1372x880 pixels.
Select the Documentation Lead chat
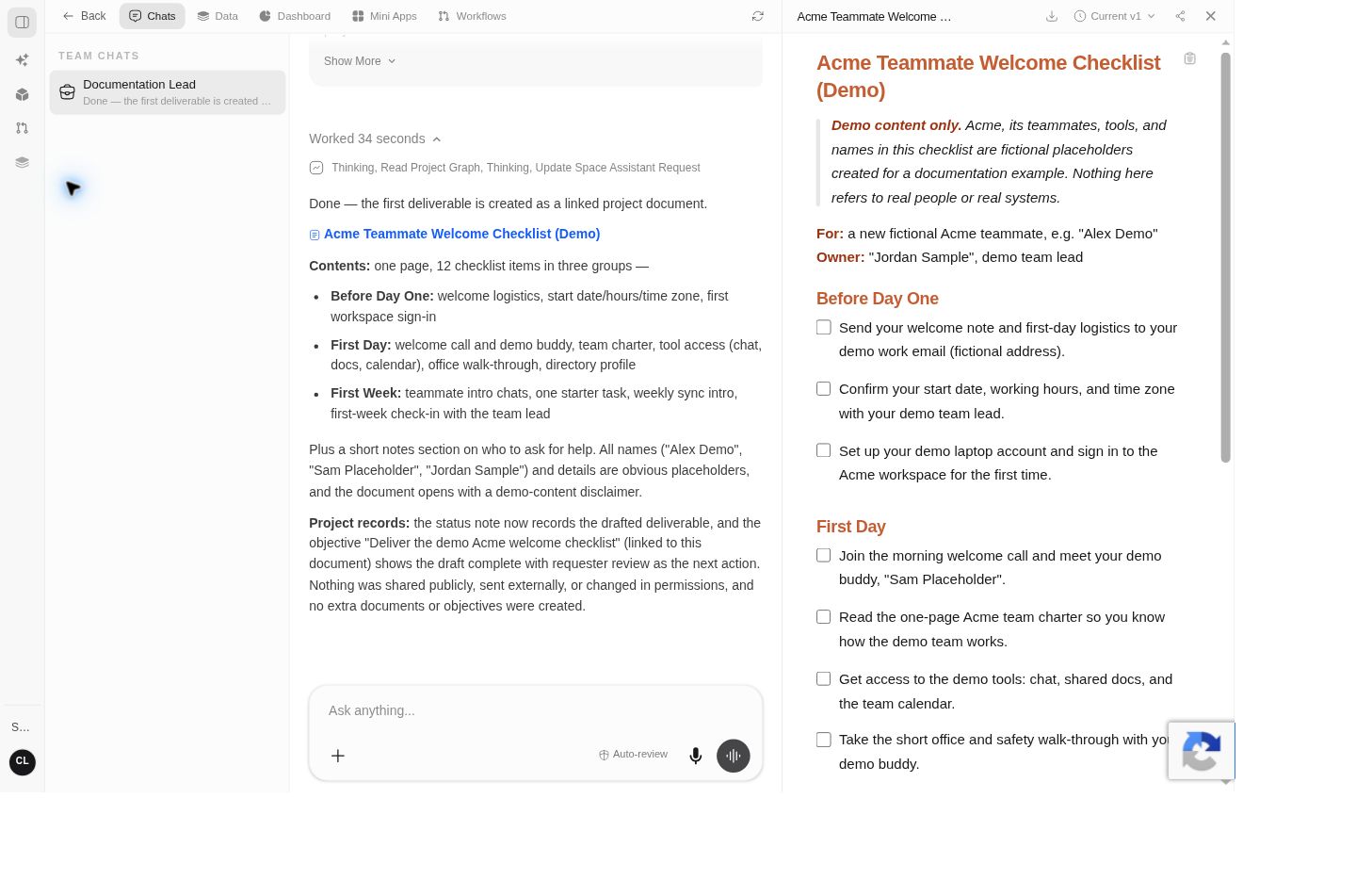pos(168,92)
